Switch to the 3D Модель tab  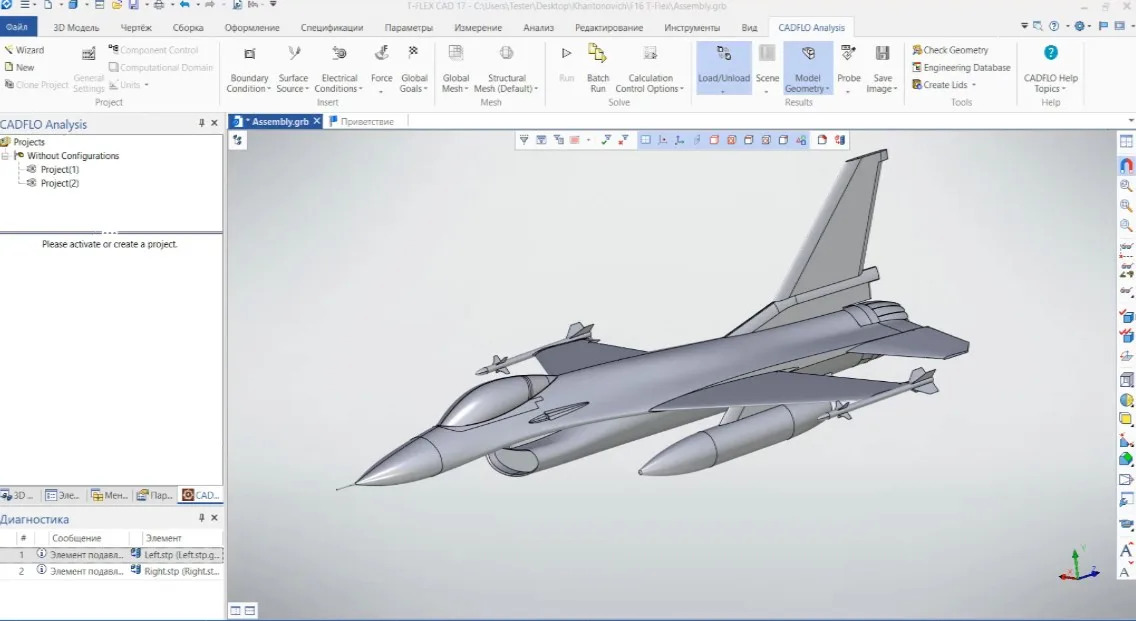[76, 28]
